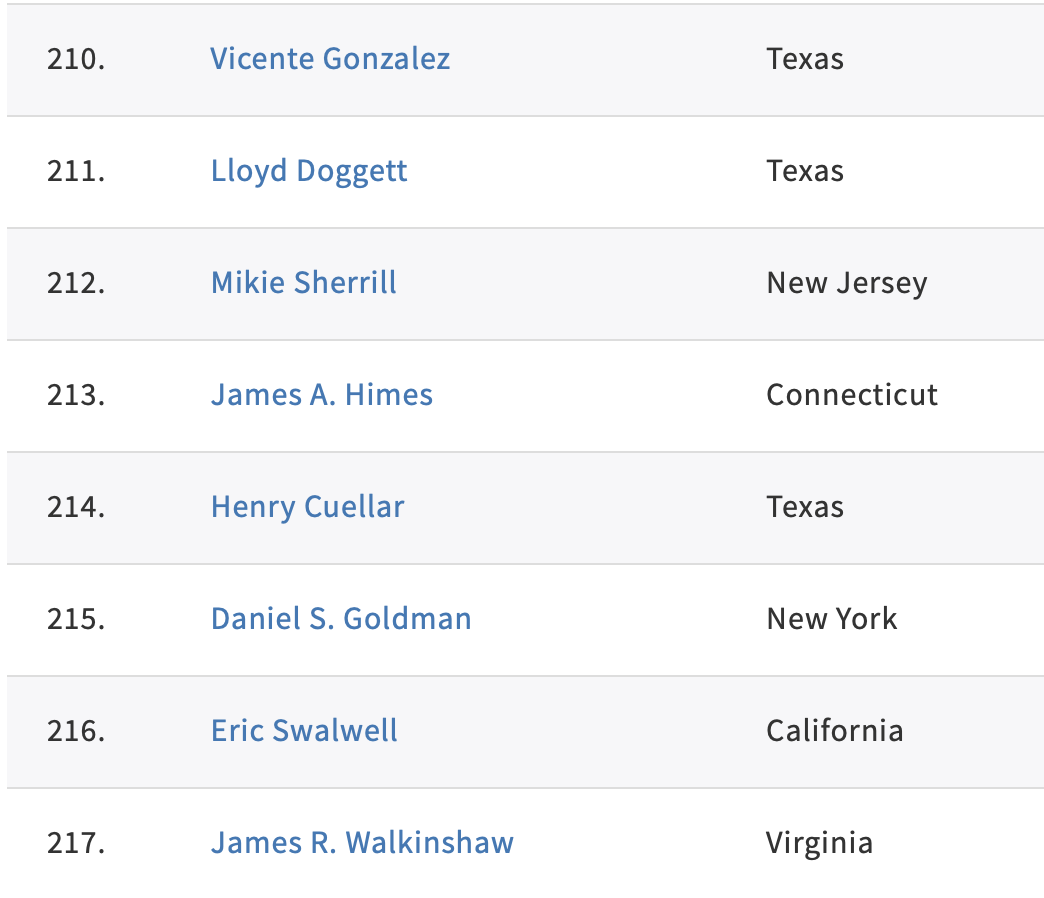This screenshot has height=898, width=1044.
Task: Click the James R. Walkinshaw link
Action: (362, 843)
